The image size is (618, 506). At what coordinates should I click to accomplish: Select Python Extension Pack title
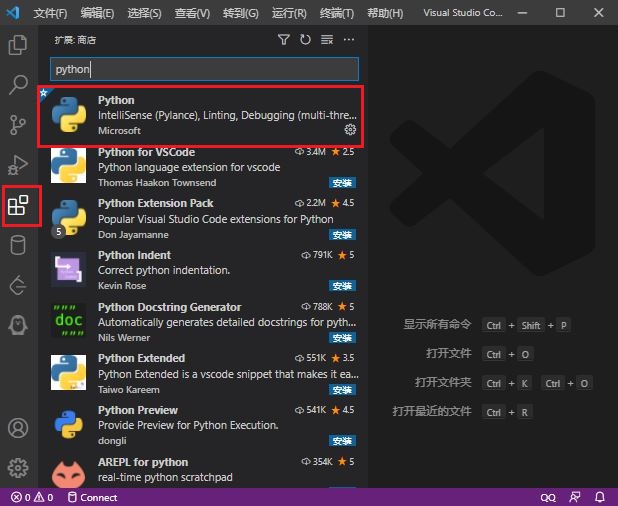[x=155, y=203]
